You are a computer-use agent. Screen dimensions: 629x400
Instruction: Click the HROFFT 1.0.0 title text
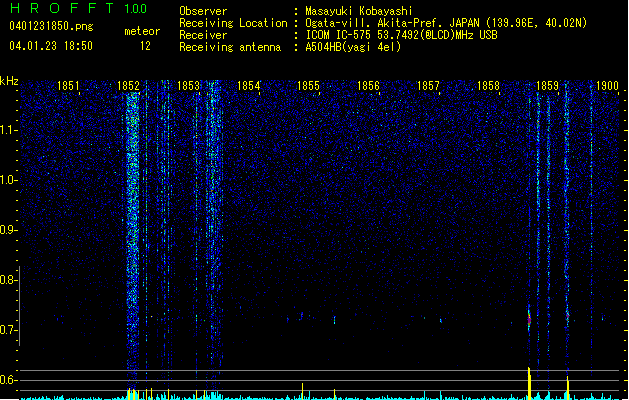(78, 8)
